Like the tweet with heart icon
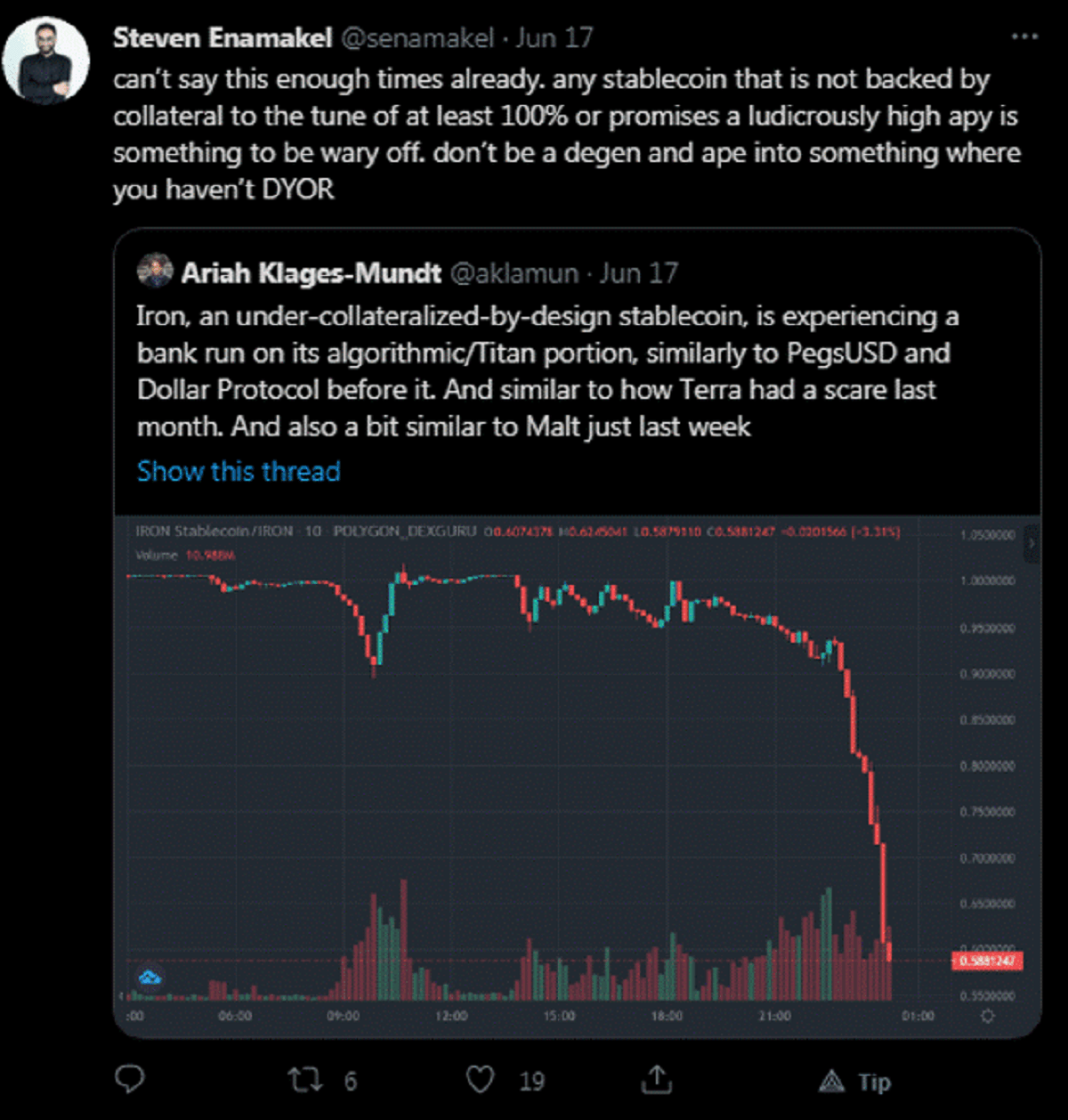Screen dimensions: 1068x1120 pyautogui.click(x=481, y=1080)
